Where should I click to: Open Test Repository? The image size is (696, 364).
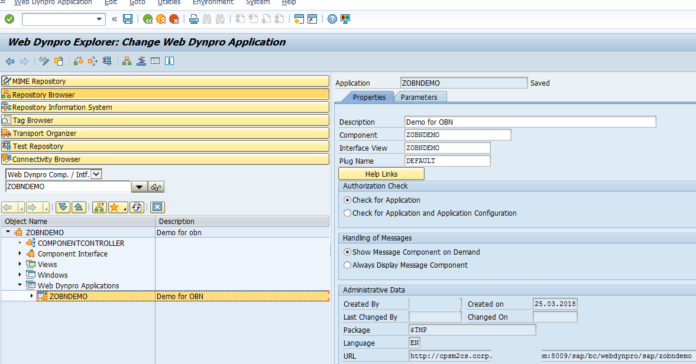pyautogui.click(x=165, y=146)
